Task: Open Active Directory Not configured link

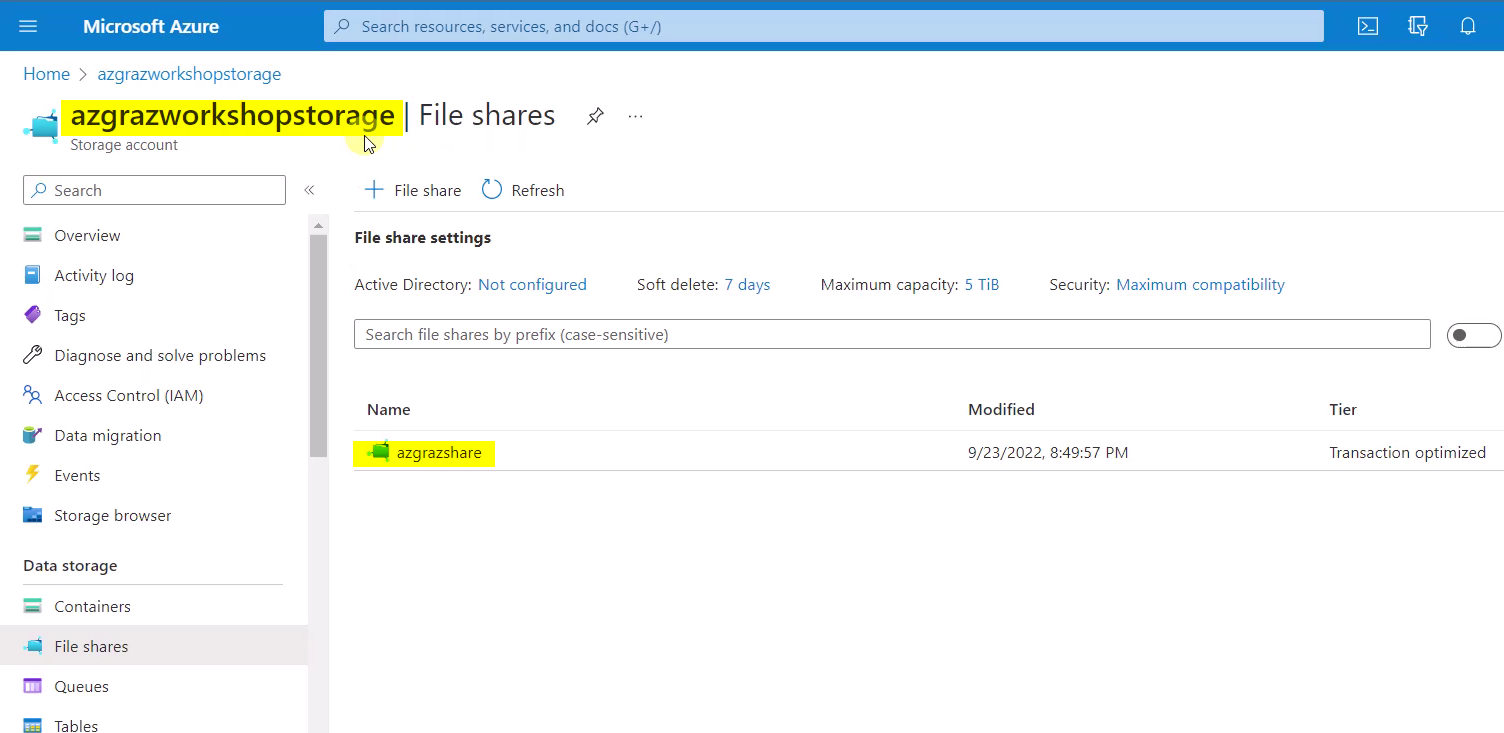Action: [x=532, y=285]
